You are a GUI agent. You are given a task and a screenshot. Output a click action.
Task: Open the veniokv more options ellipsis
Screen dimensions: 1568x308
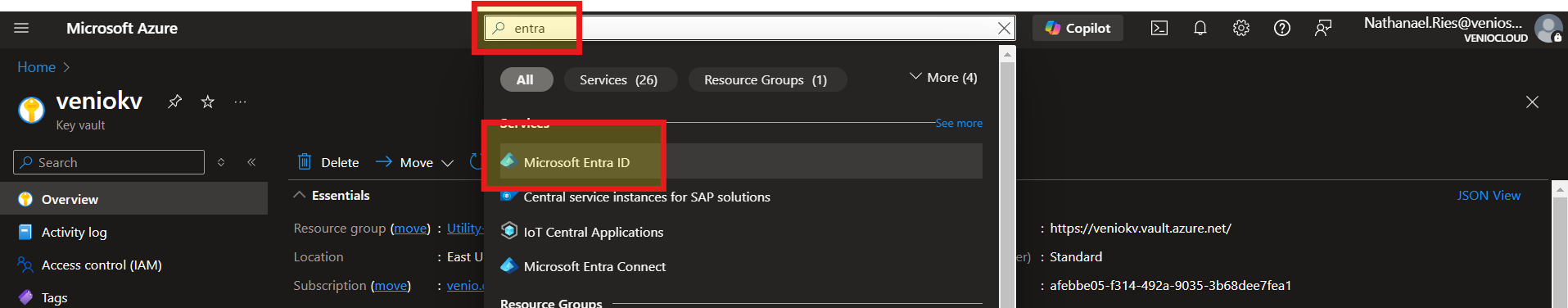[x=240, y=102]
